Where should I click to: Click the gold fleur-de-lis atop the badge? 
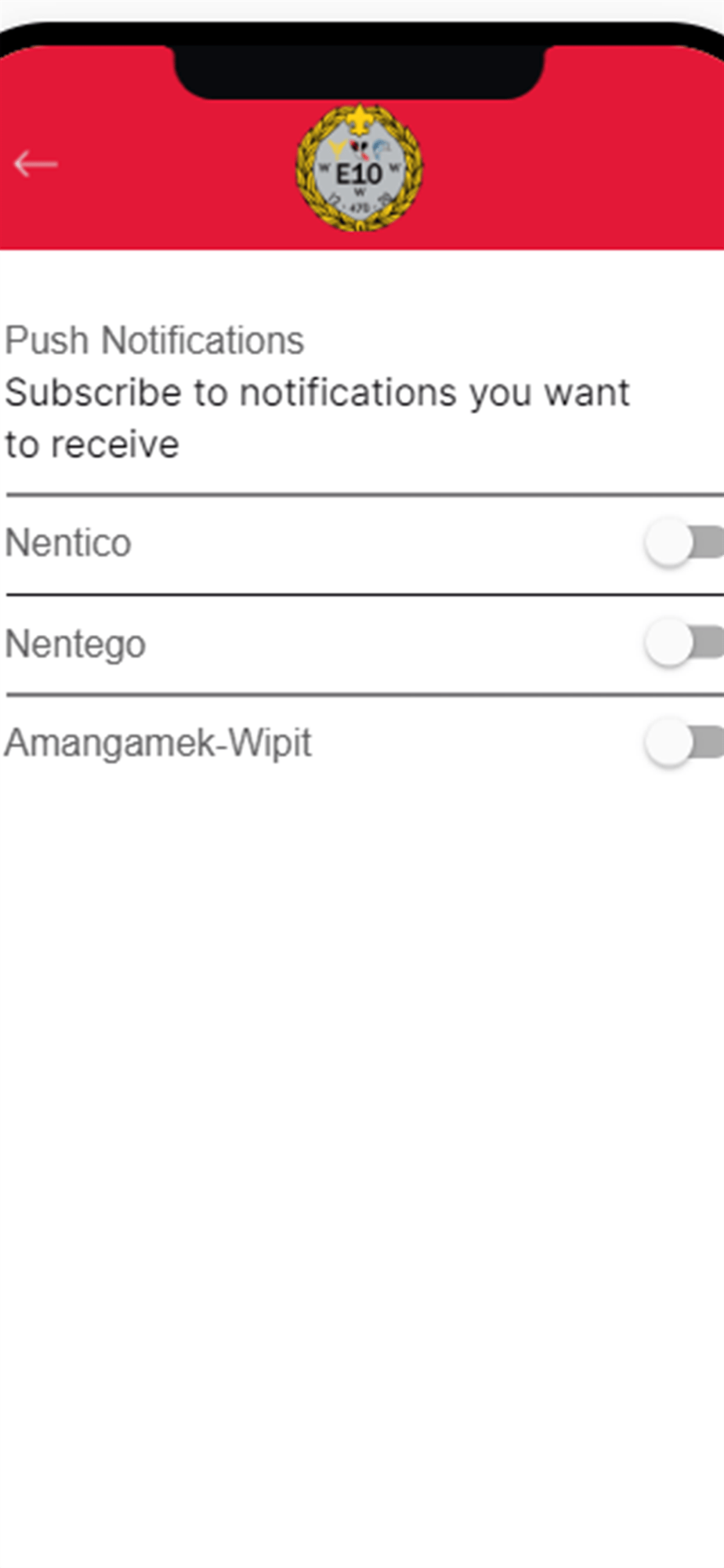point(359,118)
